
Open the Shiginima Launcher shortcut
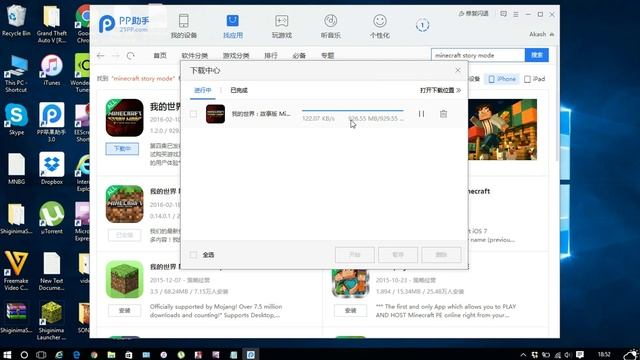tap(51, 320)
